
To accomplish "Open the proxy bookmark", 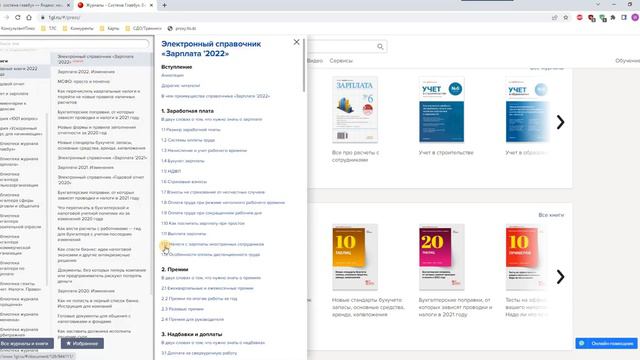I will pos(182,29).
